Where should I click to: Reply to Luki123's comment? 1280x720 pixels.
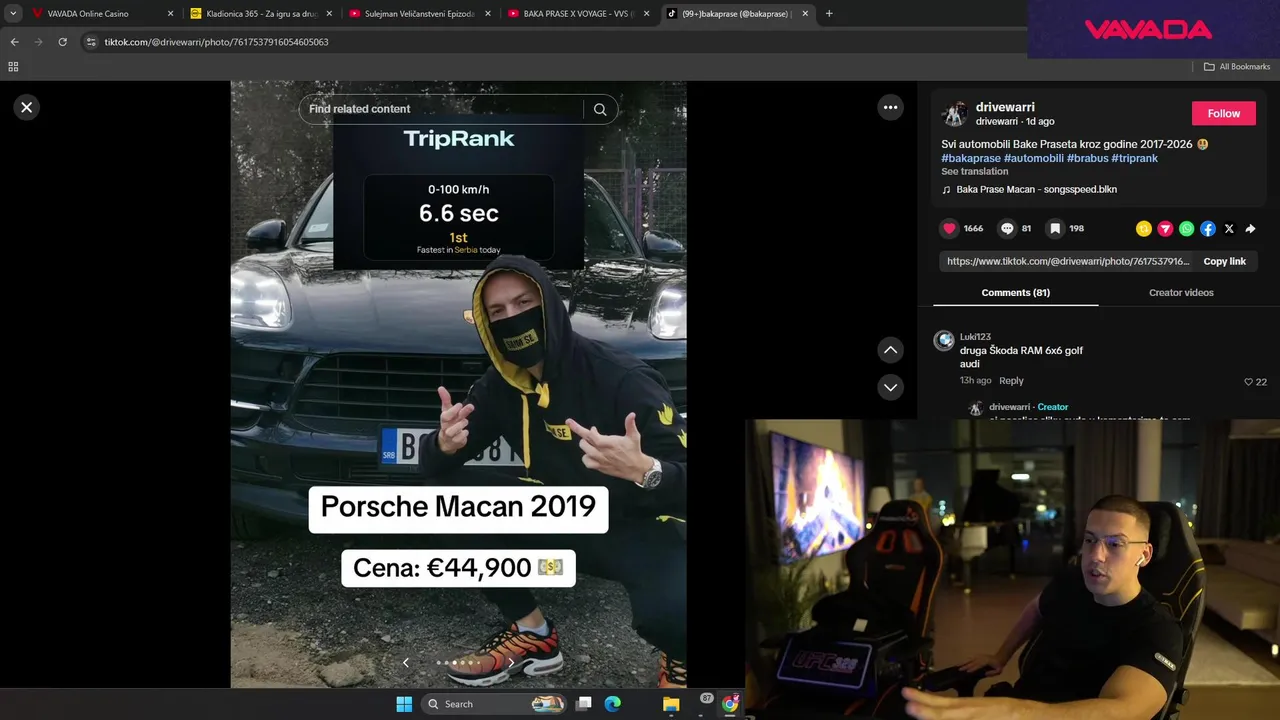(1011, 381)
